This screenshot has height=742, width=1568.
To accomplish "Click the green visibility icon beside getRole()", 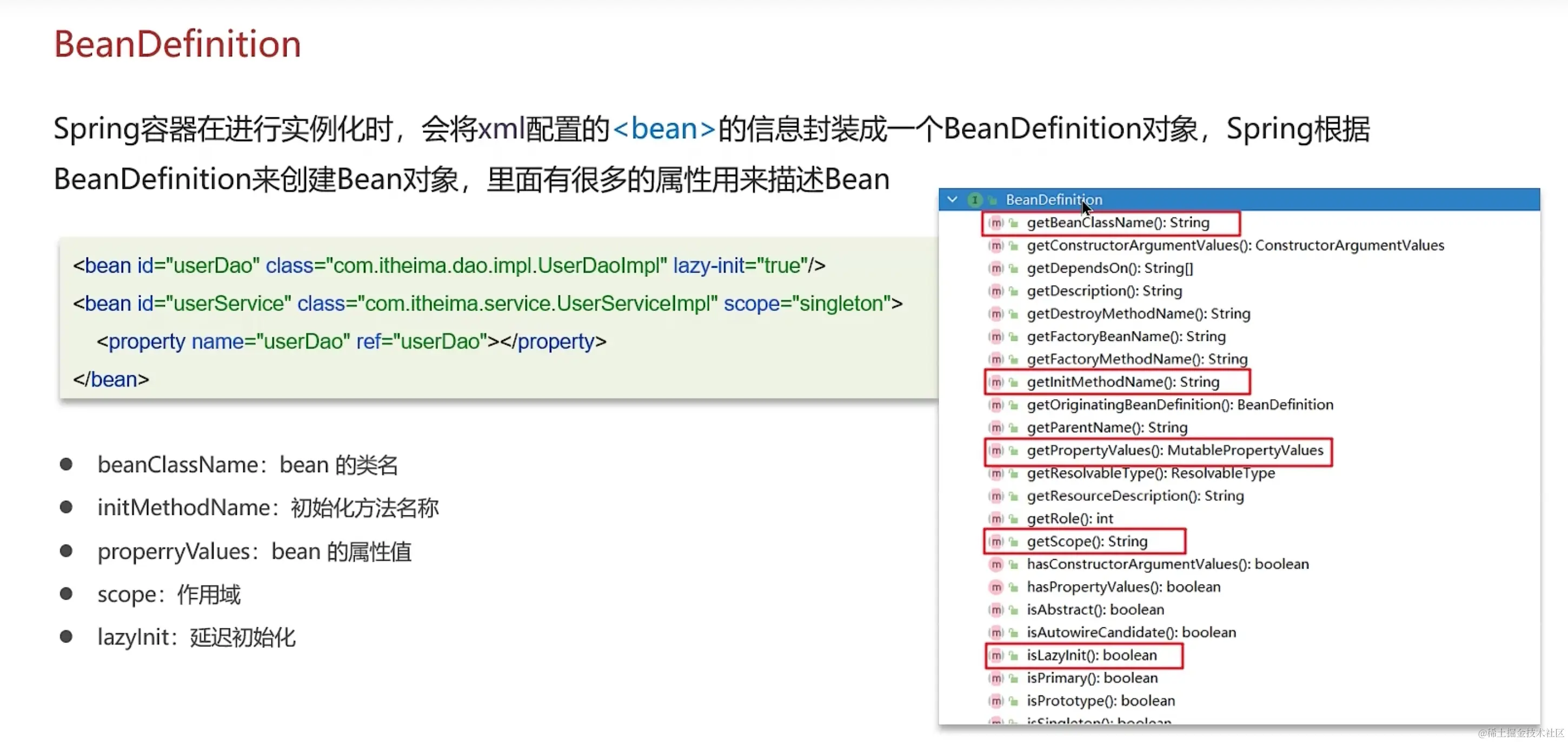I will [x=1013, y=519].
